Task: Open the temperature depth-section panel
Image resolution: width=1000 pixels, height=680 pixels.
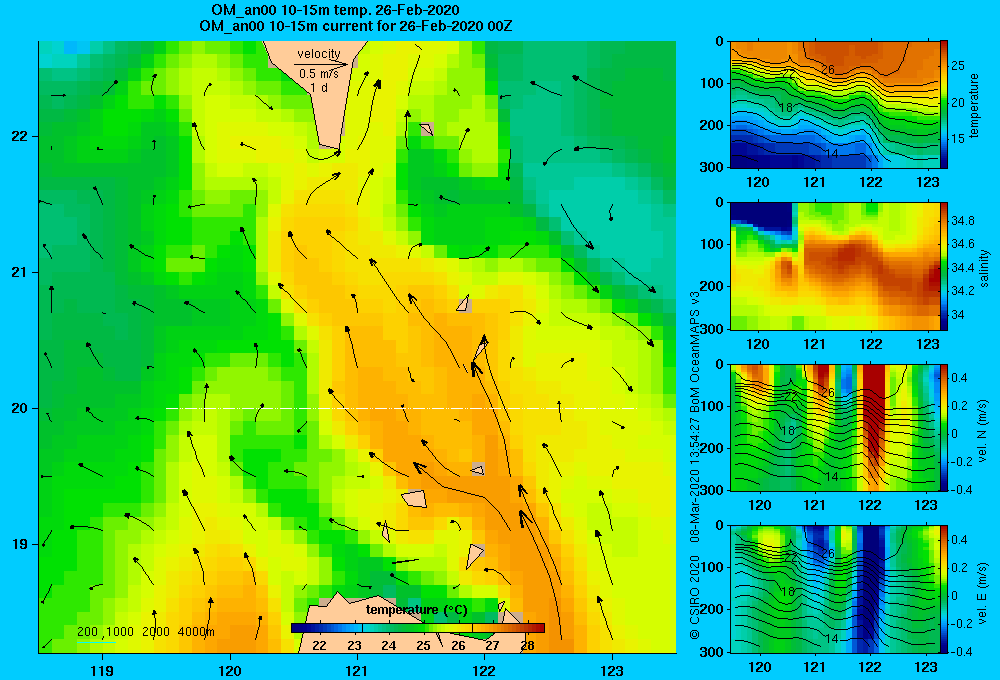Action: (x=834, y=105)
